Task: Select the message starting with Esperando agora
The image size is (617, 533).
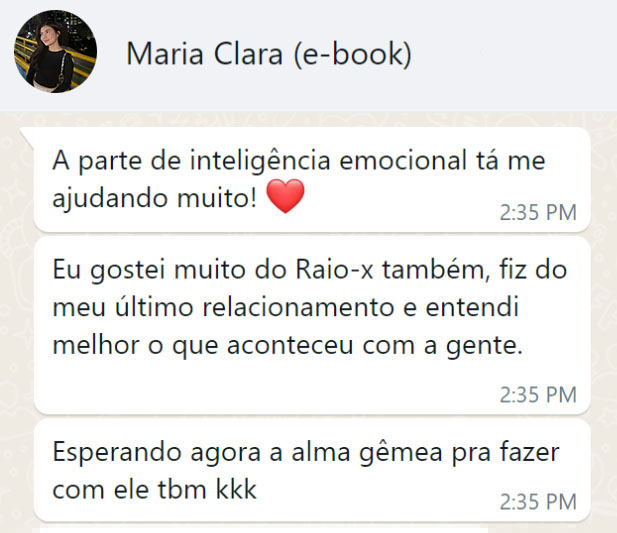Action: click(x=312, y=470)
